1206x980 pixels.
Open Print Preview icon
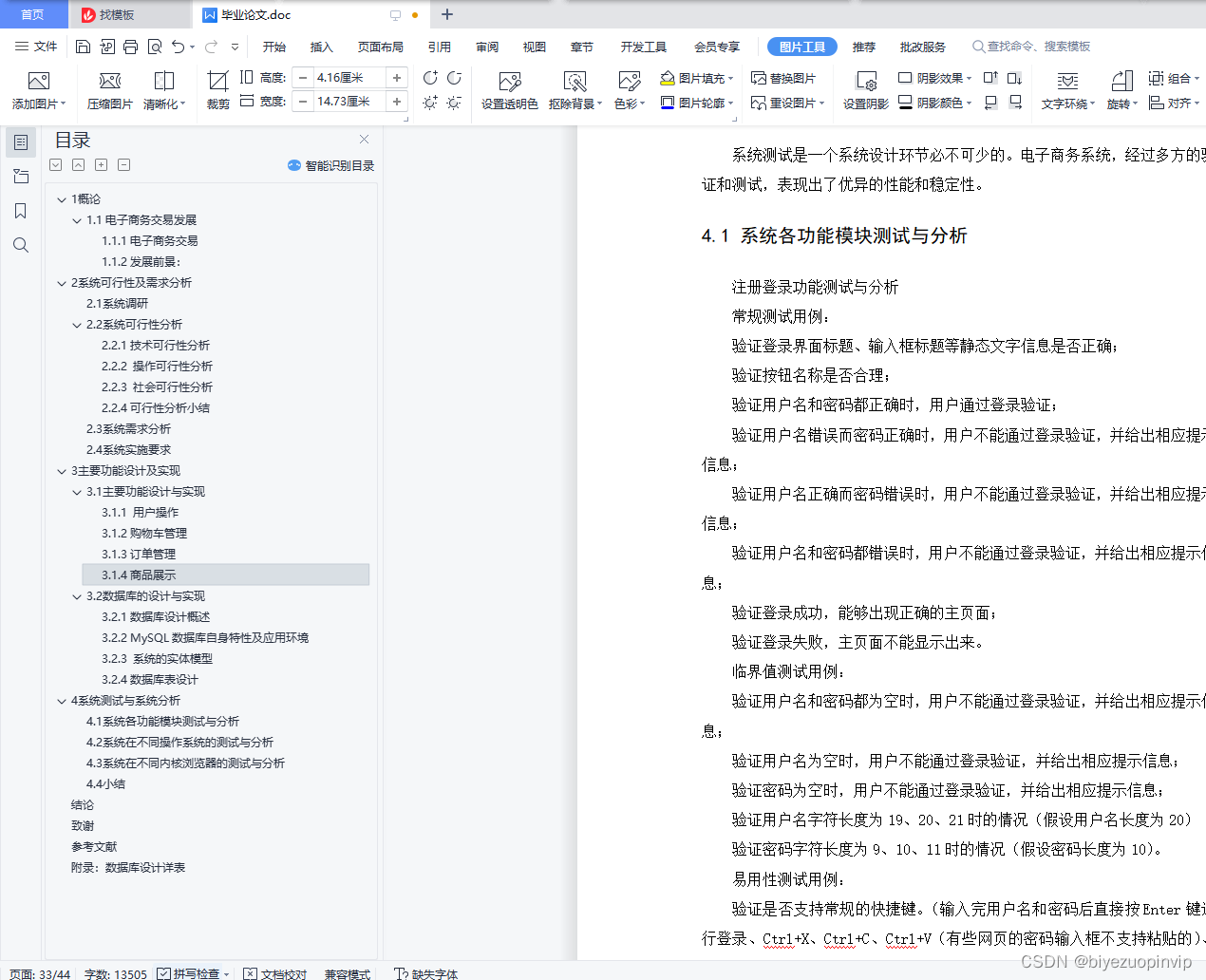tap(154, 47)
